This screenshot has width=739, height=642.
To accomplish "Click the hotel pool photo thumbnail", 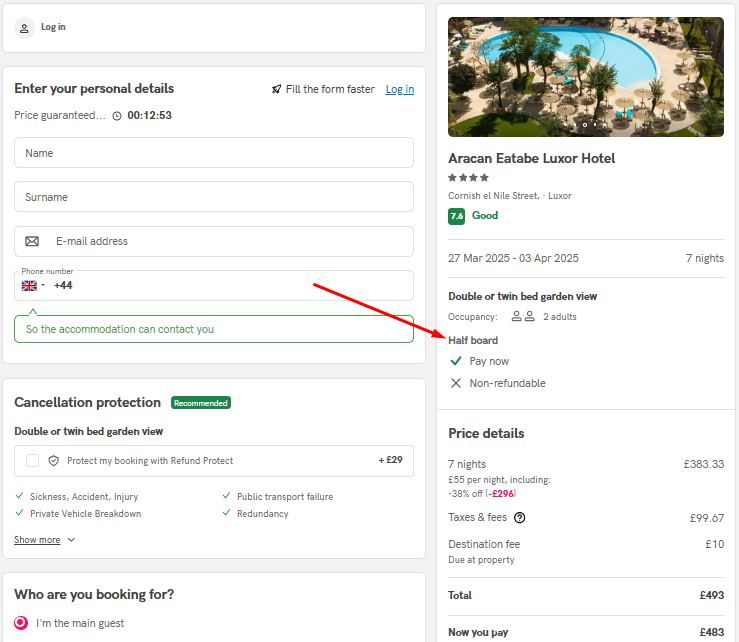I will tap(586, 77).
